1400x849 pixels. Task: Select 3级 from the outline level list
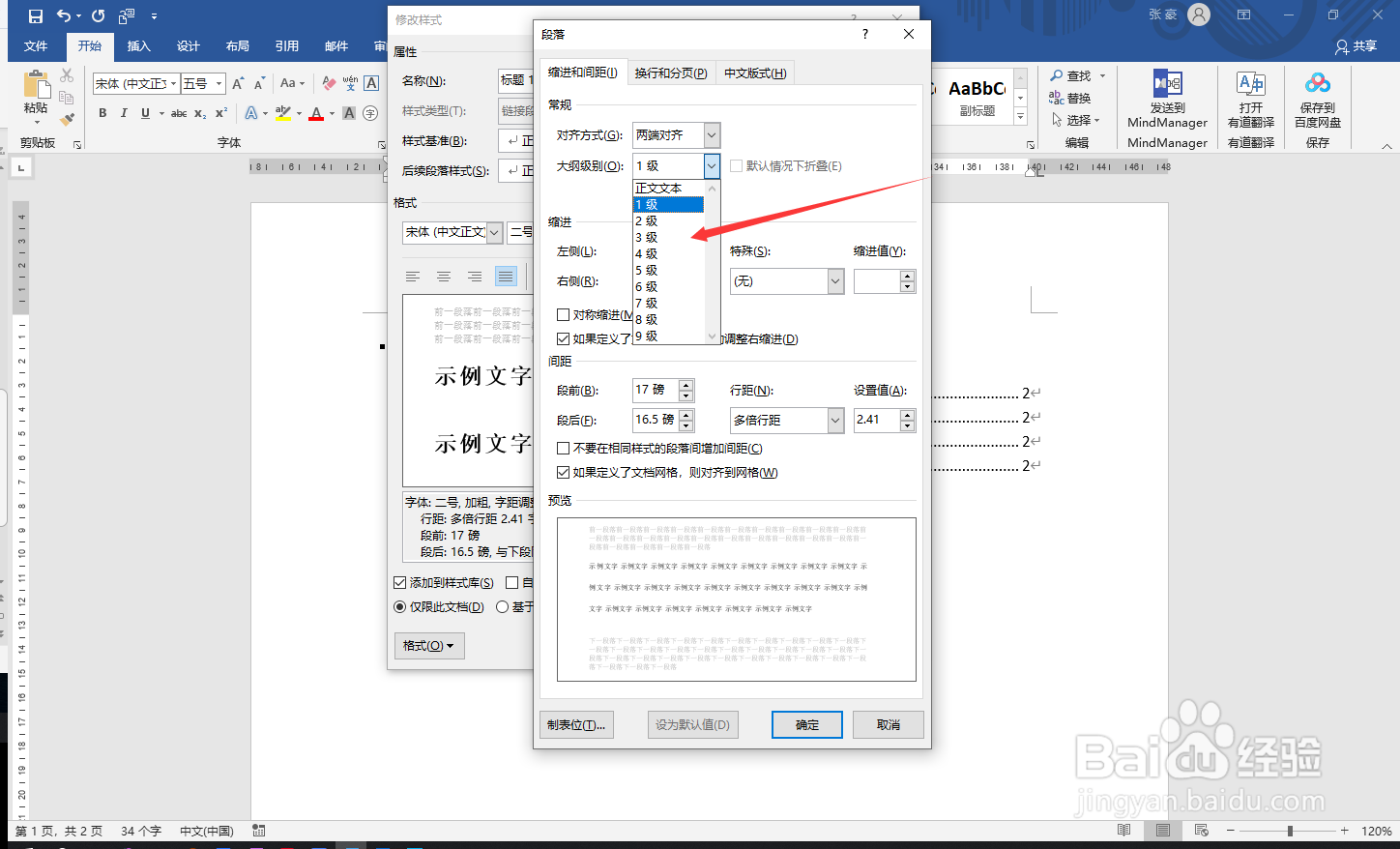[x=648, y=237]
